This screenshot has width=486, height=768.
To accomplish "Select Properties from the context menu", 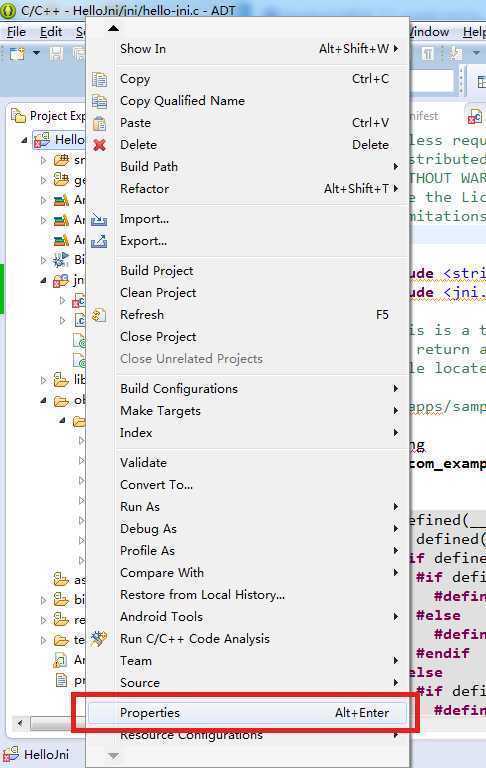I will point(248,713).
